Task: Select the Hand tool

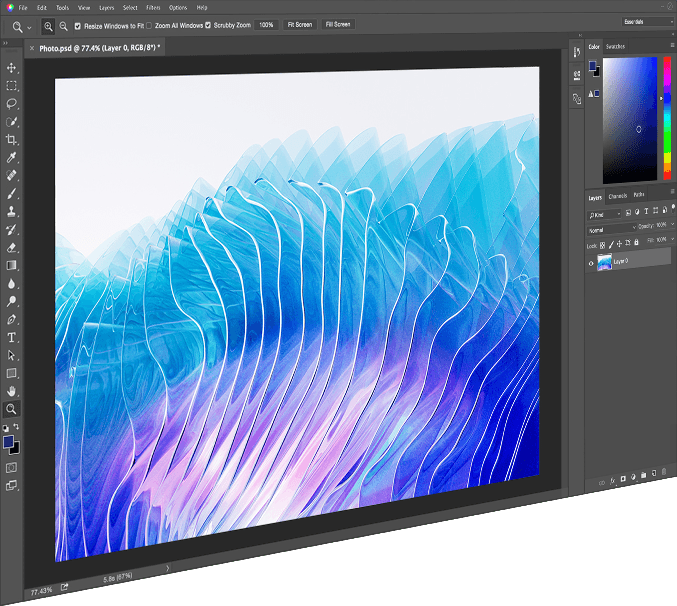Action: (11, 391)
